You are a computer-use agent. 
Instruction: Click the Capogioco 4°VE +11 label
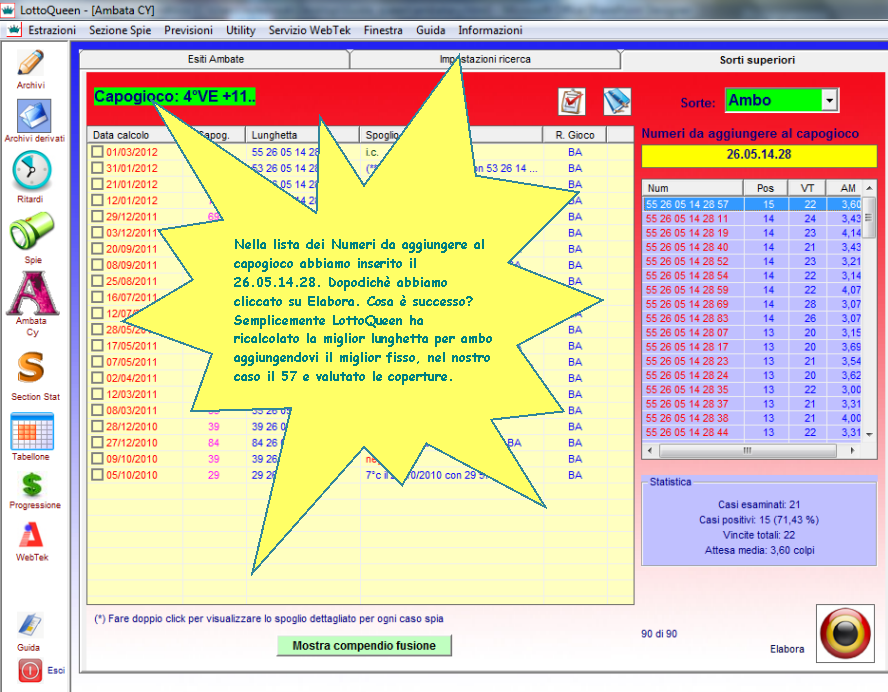174,97
